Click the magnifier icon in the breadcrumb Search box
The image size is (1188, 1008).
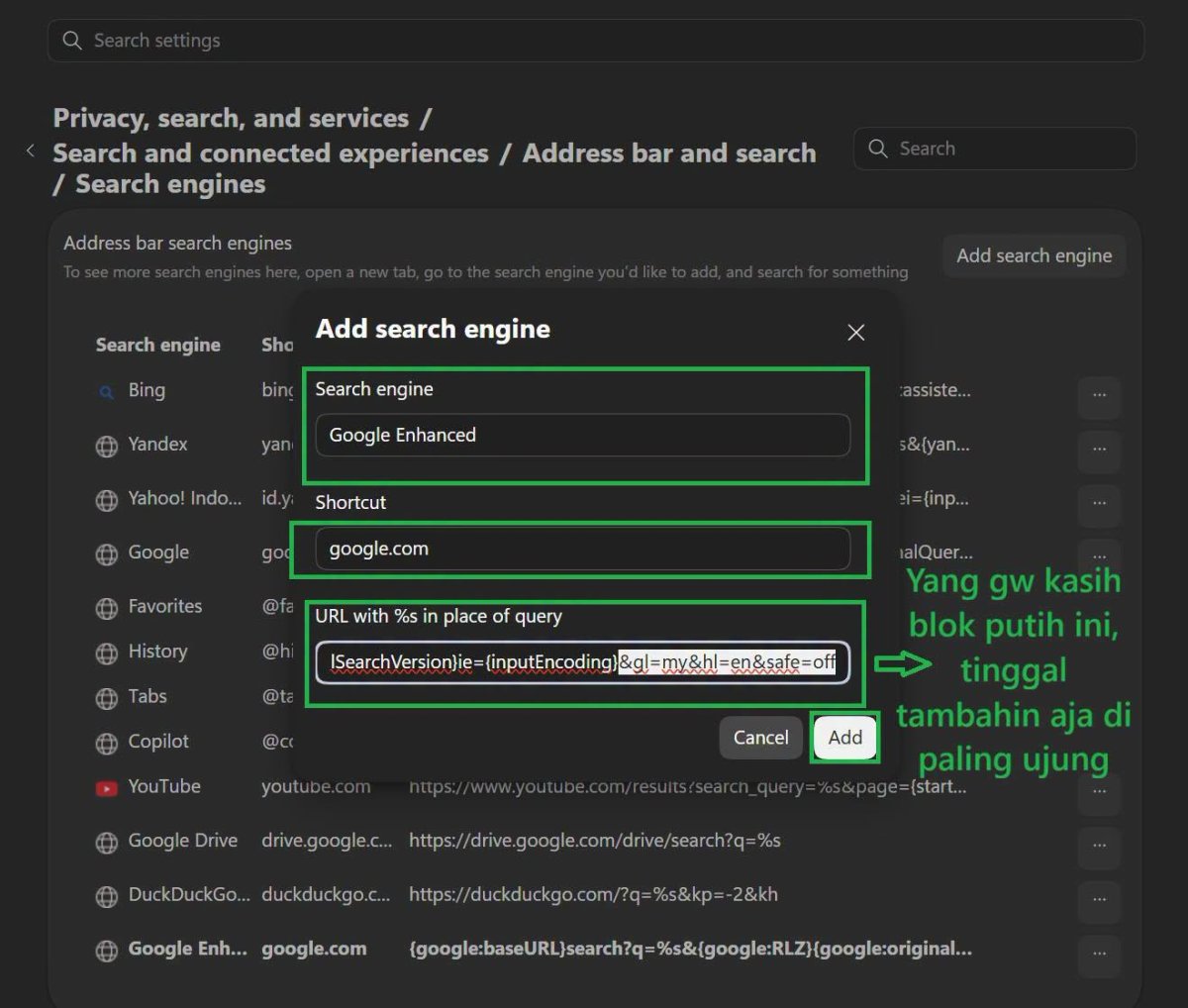click(x=877, y=149)
